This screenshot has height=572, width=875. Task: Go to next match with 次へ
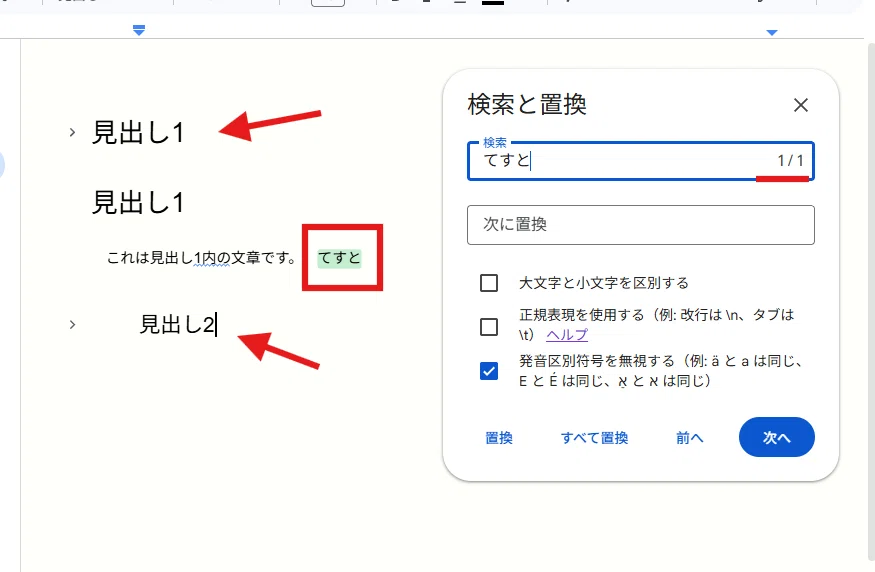tap(777, 437)
